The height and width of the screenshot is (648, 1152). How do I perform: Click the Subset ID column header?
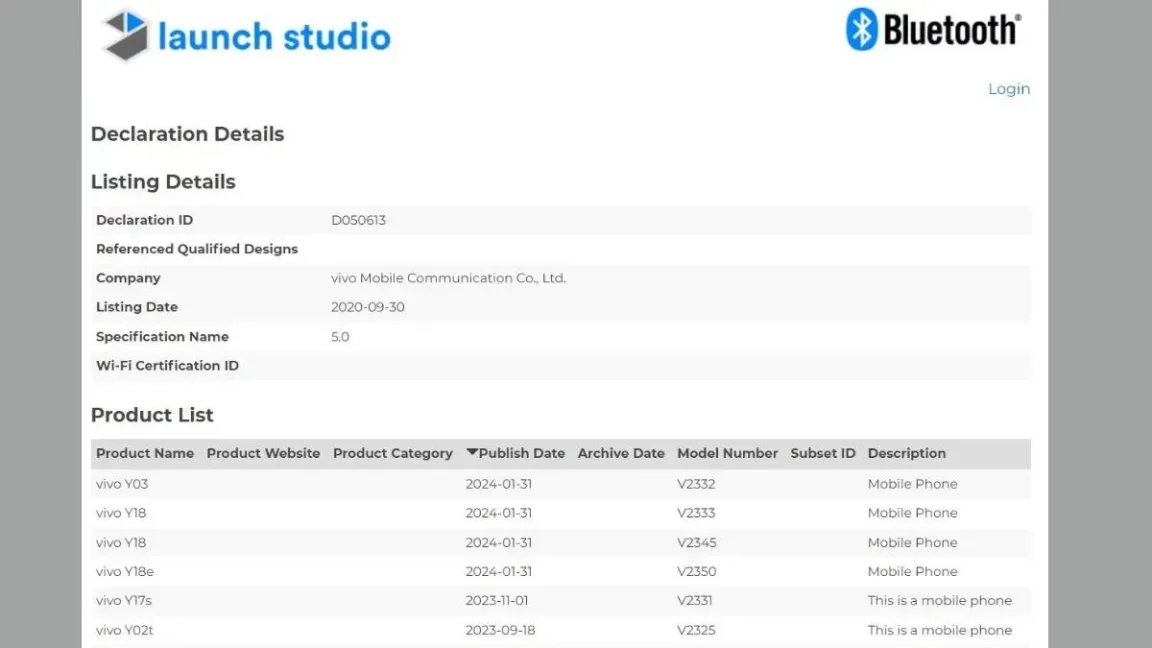[x=823, y=453]
